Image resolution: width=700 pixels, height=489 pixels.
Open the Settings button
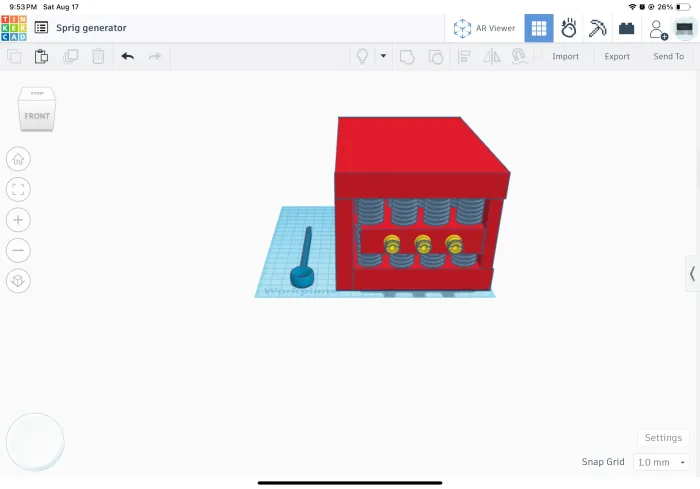[x=663, y=438]
